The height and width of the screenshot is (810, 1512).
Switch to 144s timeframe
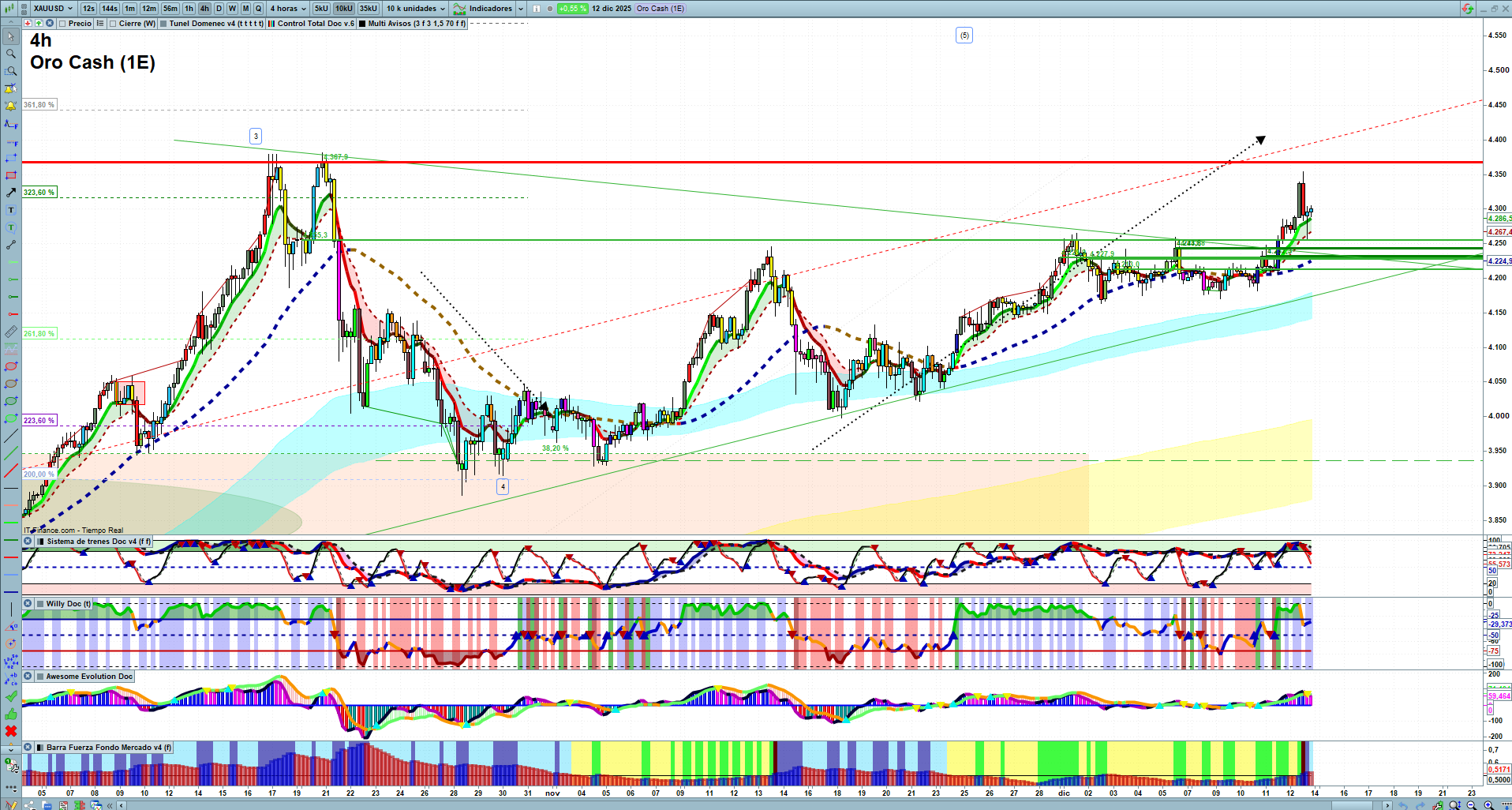(x=110, y=9)
